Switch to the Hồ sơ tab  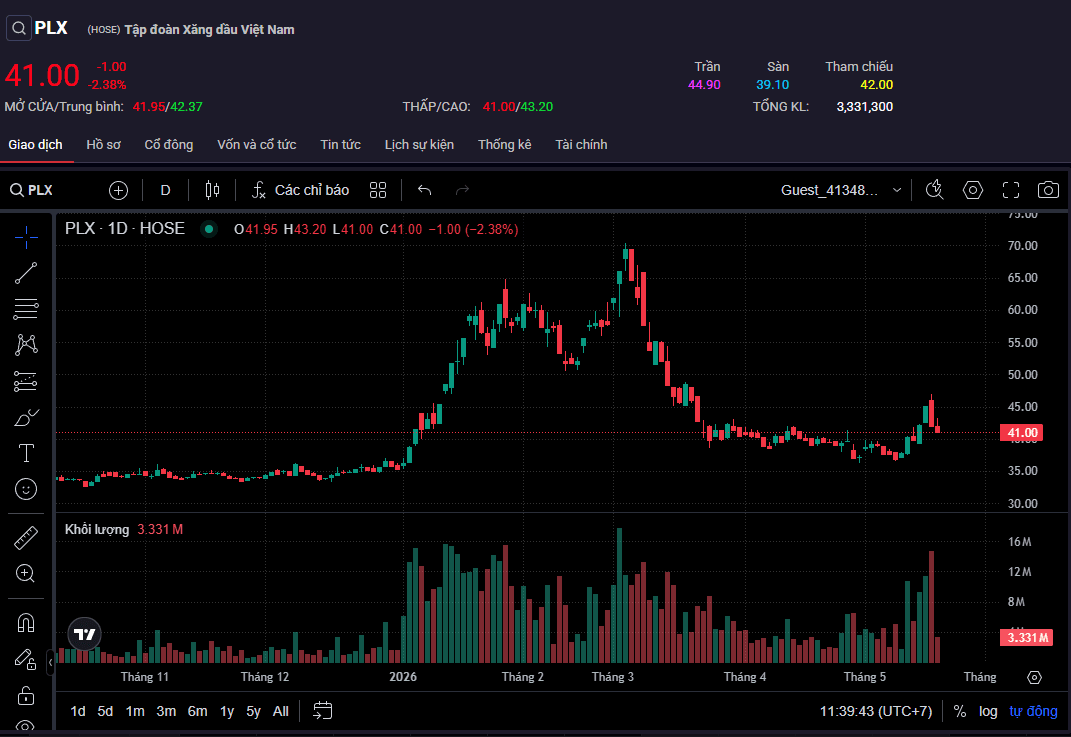pyautogui.click(x=103, y=145)
